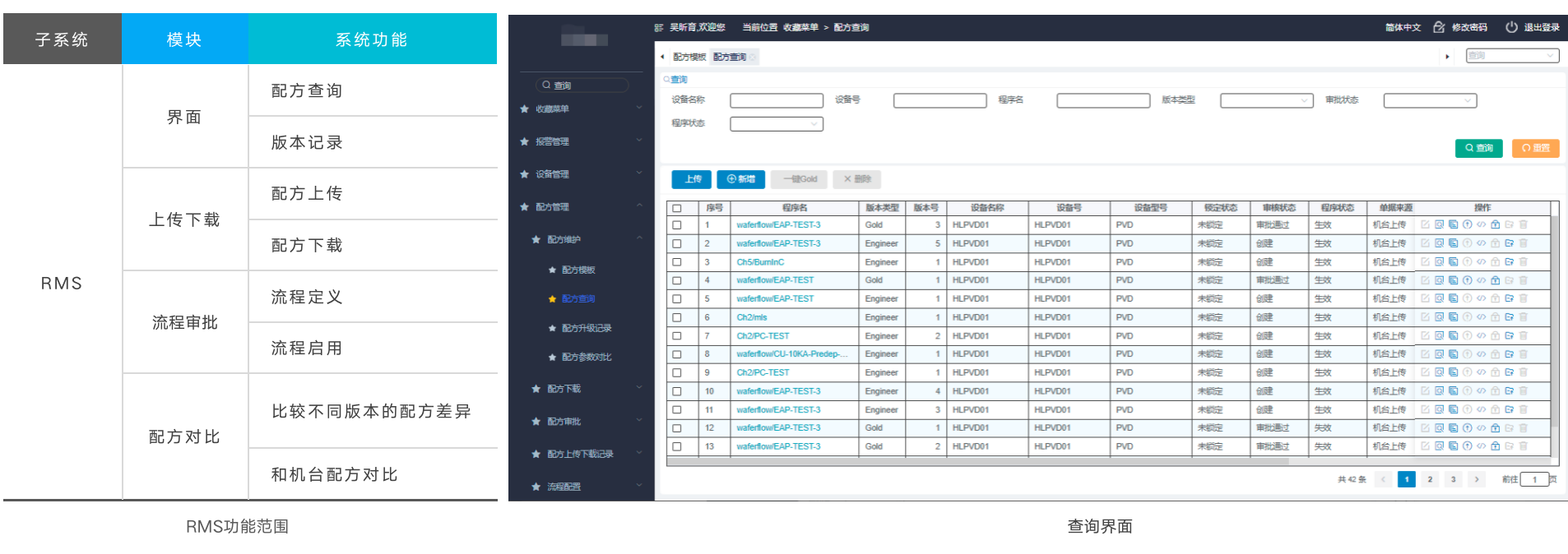
Task: Toggle the sidebar collapse icon beside username
Action: click(659, 27)
